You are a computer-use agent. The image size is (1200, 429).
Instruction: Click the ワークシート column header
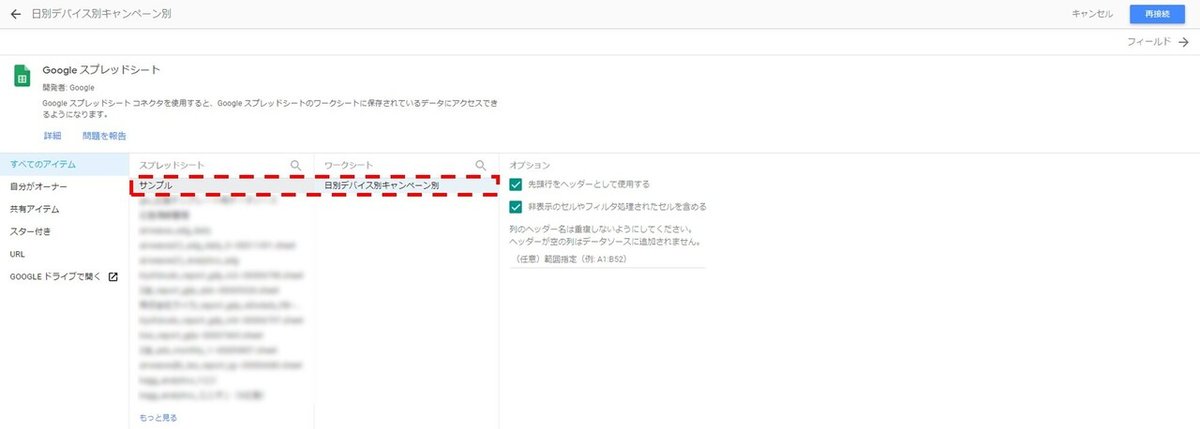[349, 164]
